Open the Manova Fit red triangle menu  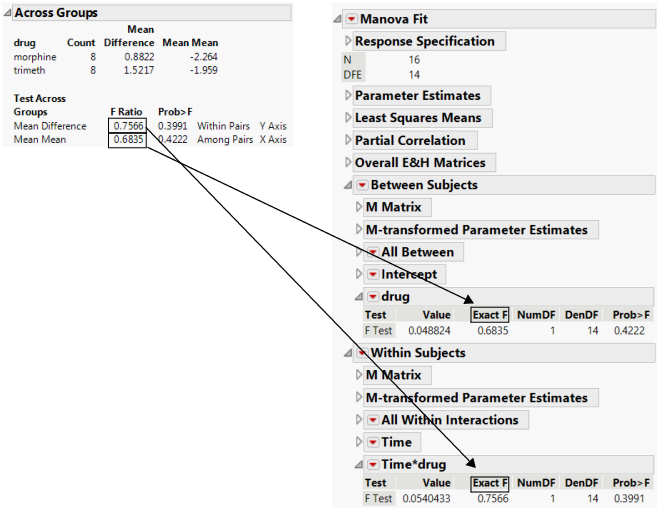click(x=351, y=19)
